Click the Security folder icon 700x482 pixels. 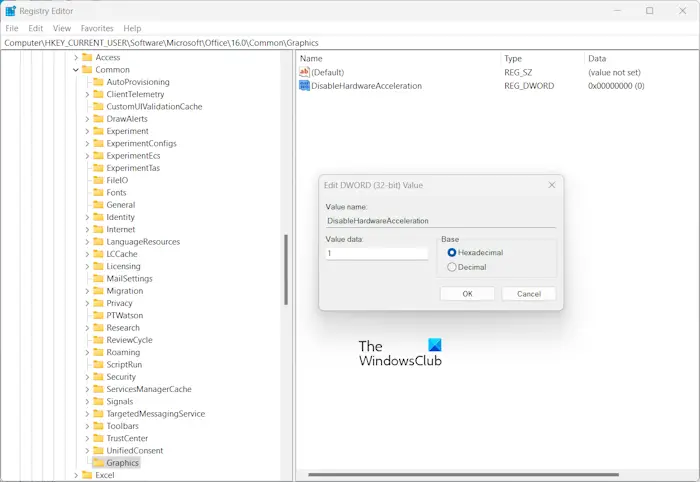click(x=98, y=377)
